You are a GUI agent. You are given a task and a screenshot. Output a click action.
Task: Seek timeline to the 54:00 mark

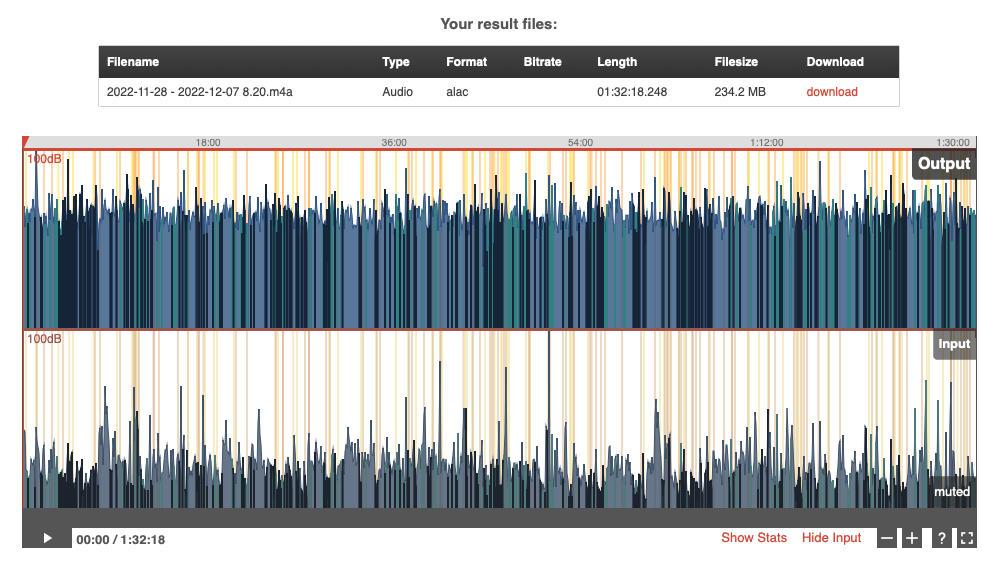coord(580,143)
